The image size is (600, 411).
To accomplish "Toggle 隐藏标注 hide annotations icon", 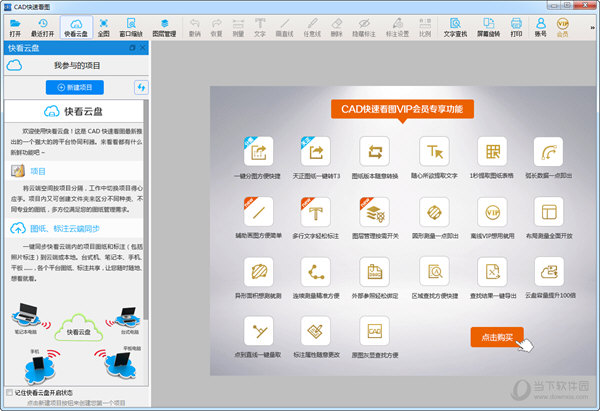I will click(364, 28).
